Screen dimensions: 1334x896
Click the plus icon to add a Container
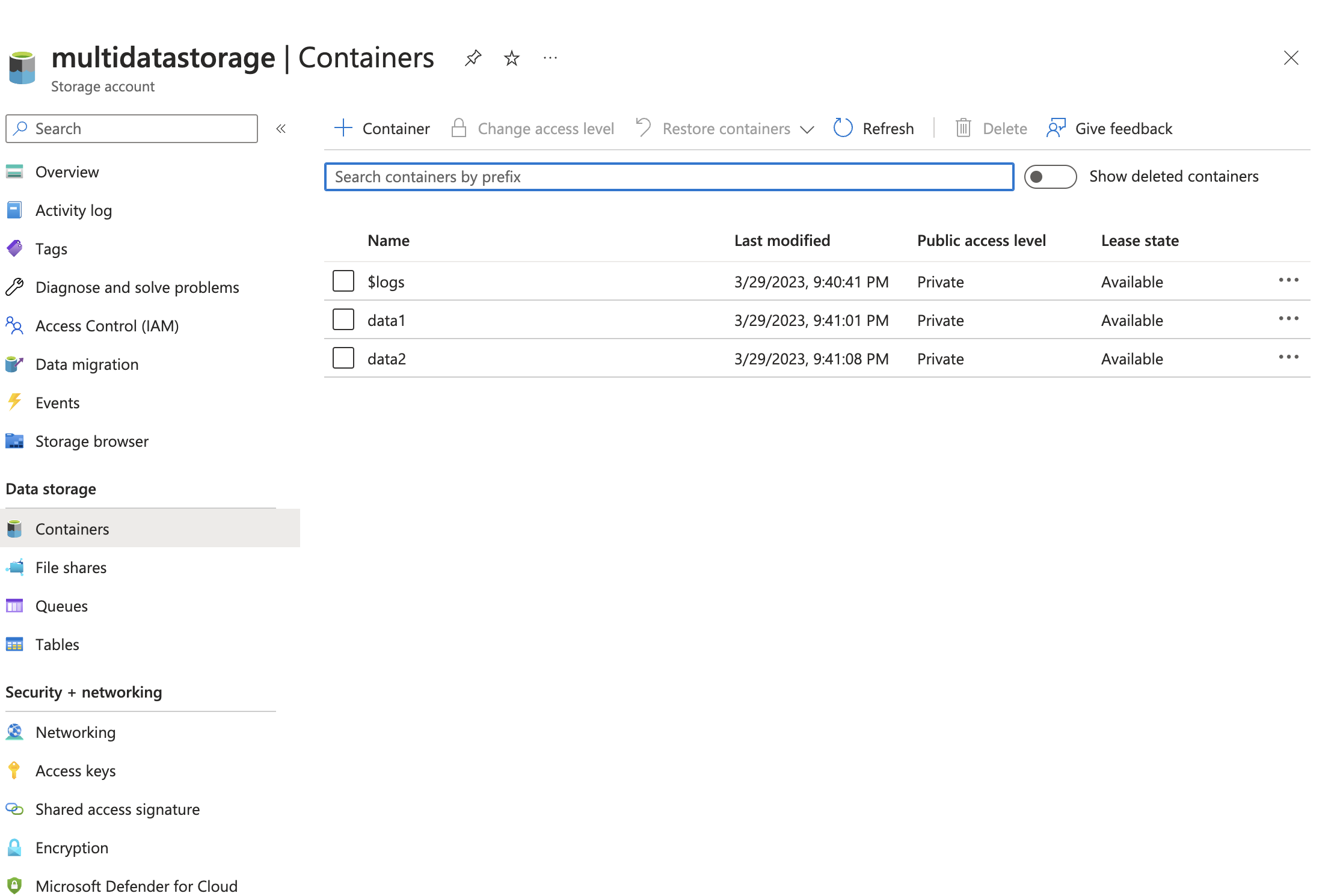pyautogui.click(x=343, y=128)
